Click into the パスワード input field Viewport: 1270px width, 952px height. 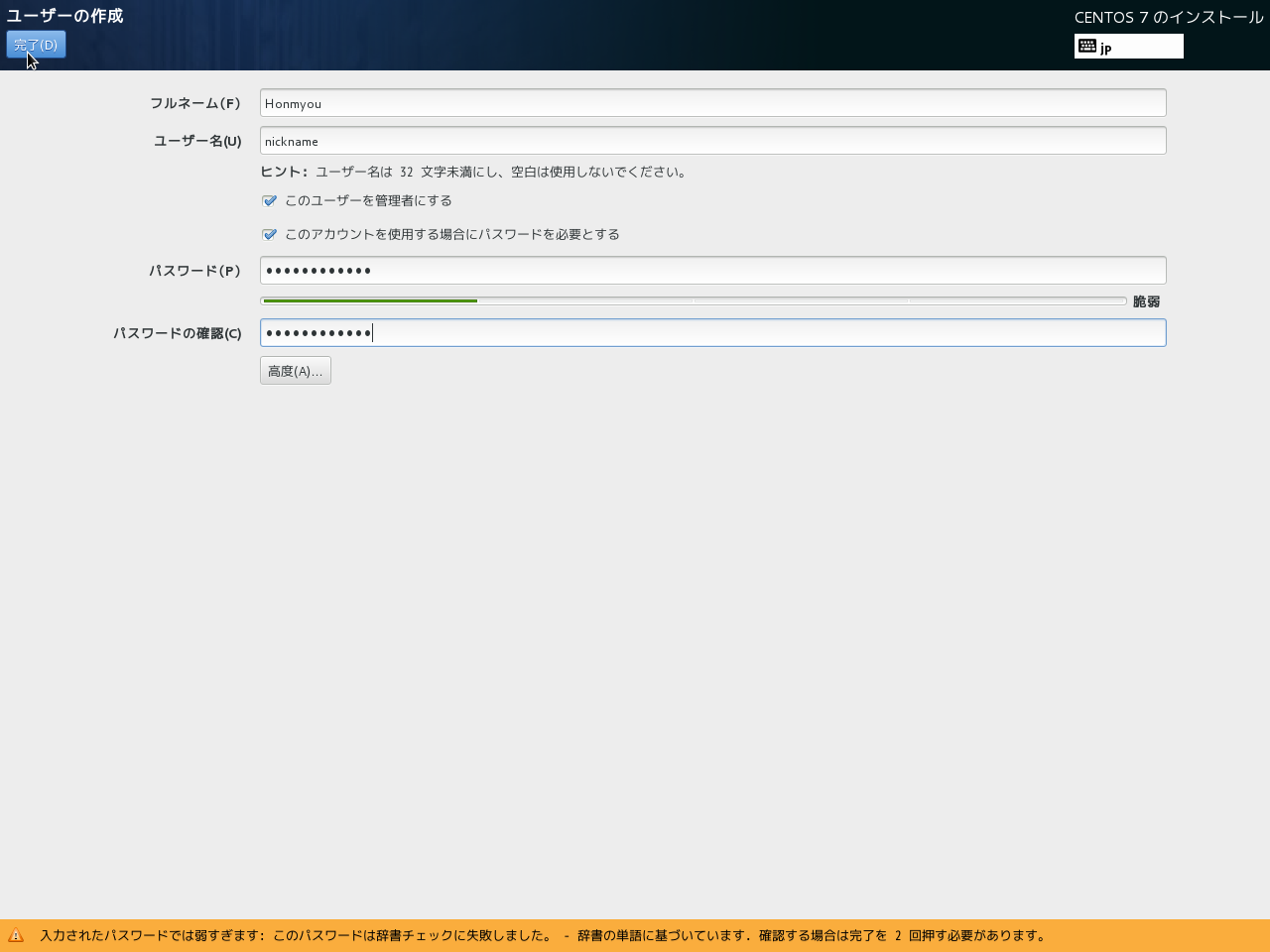tap(712, 271)
